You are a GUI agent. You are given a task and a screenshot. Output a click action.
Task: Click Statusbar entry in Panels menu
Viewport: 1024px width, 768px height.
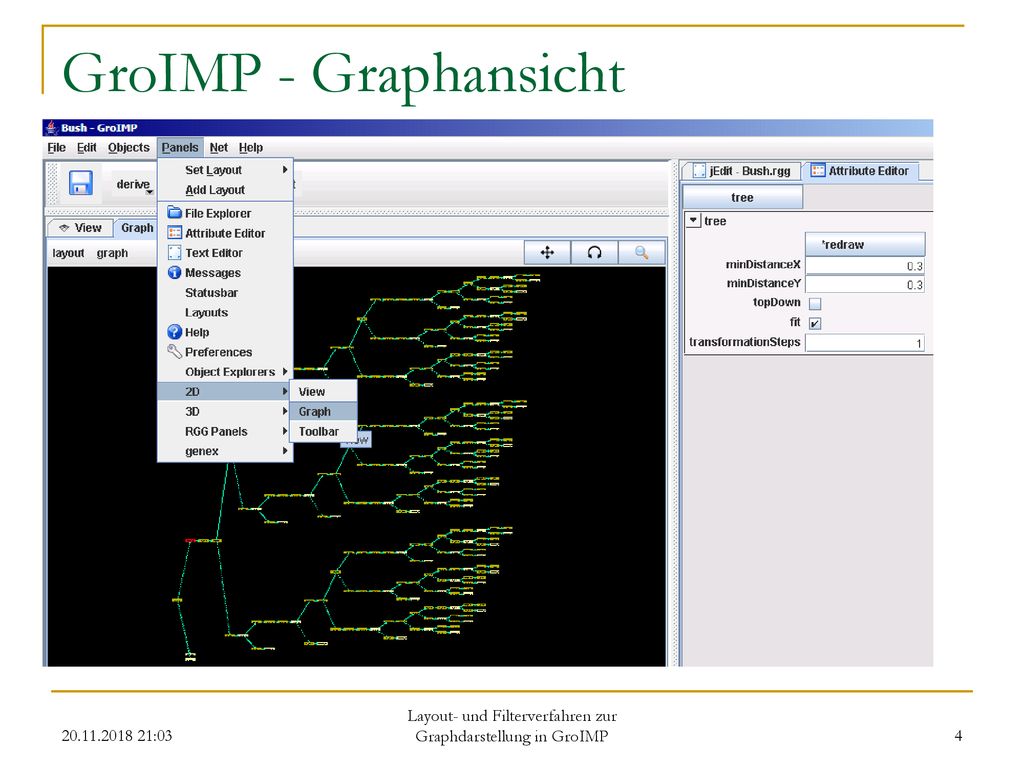click(x=225, y=293)
